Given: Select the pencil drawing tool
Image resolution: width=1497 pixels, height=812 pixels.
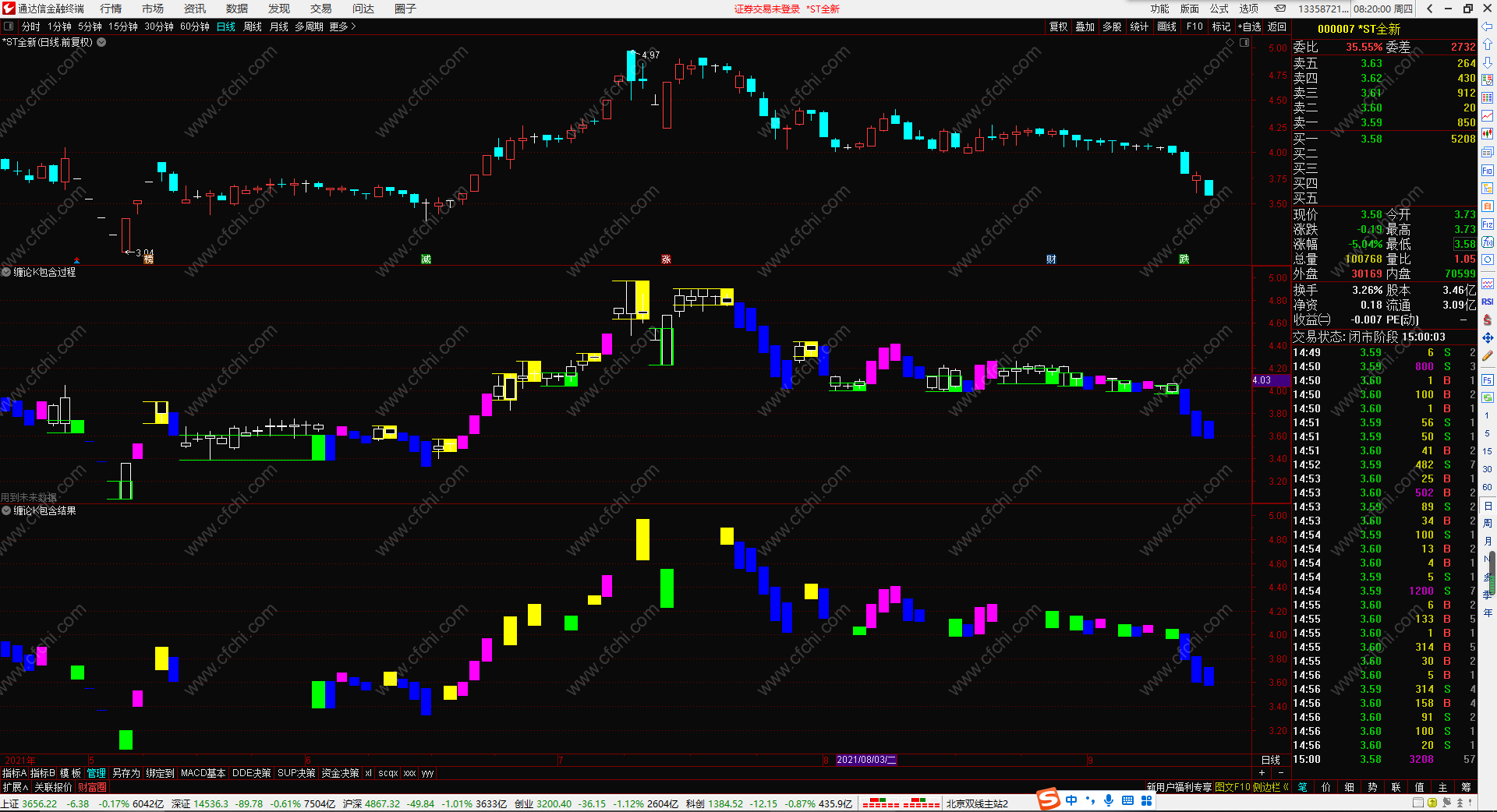Looking at the screenshot, I should pyautogui.click(x=1488, y=355).
